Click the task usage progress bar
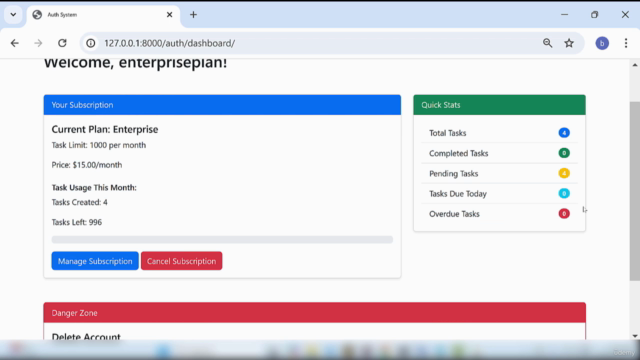Image resolution: width=640 pixels, height=360 pixels. tap(222, 240)
